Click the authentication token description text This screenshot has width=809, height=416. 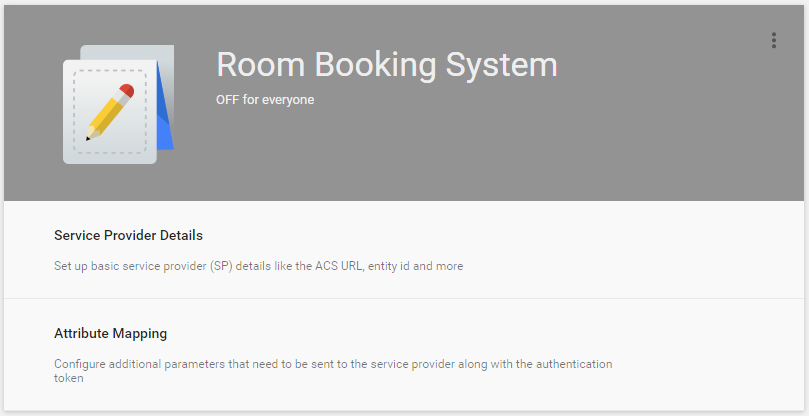pyautogui.click(x=333, y=364)
